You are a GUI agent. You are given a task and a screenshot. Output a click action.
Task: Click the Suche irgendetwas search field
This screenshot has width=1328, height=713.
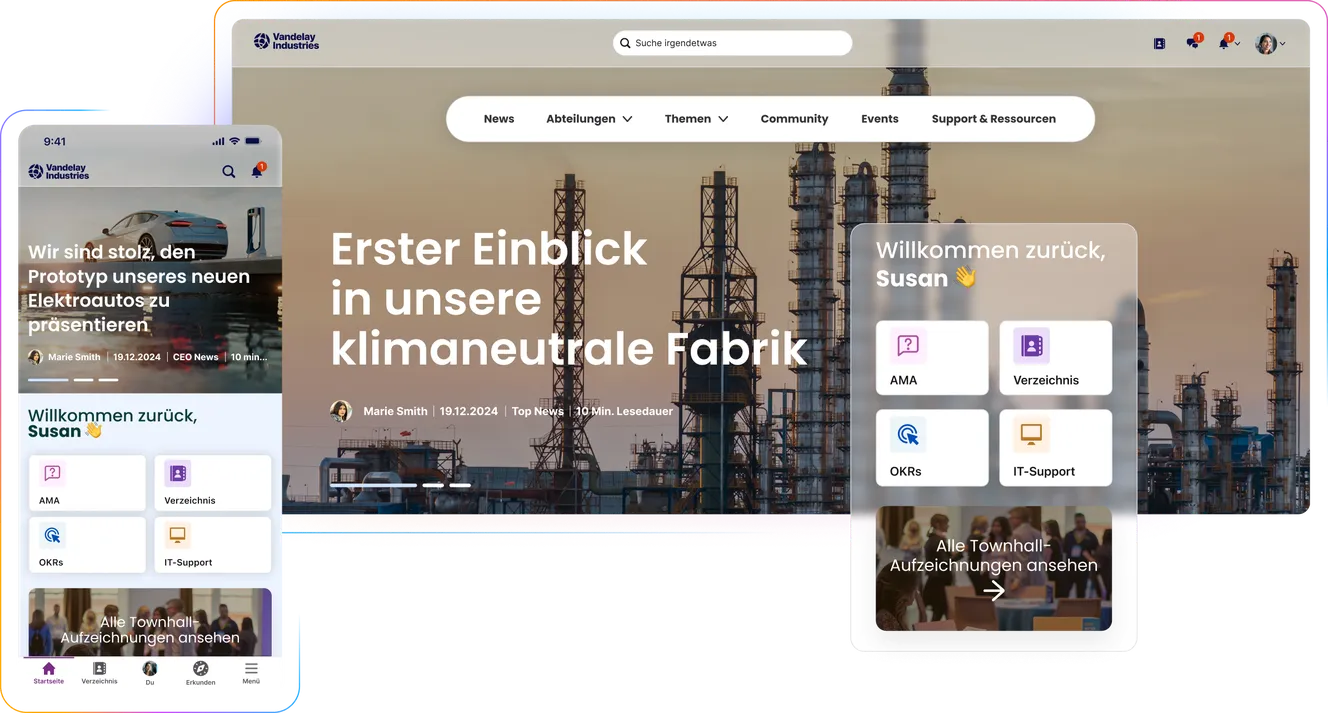732,43
